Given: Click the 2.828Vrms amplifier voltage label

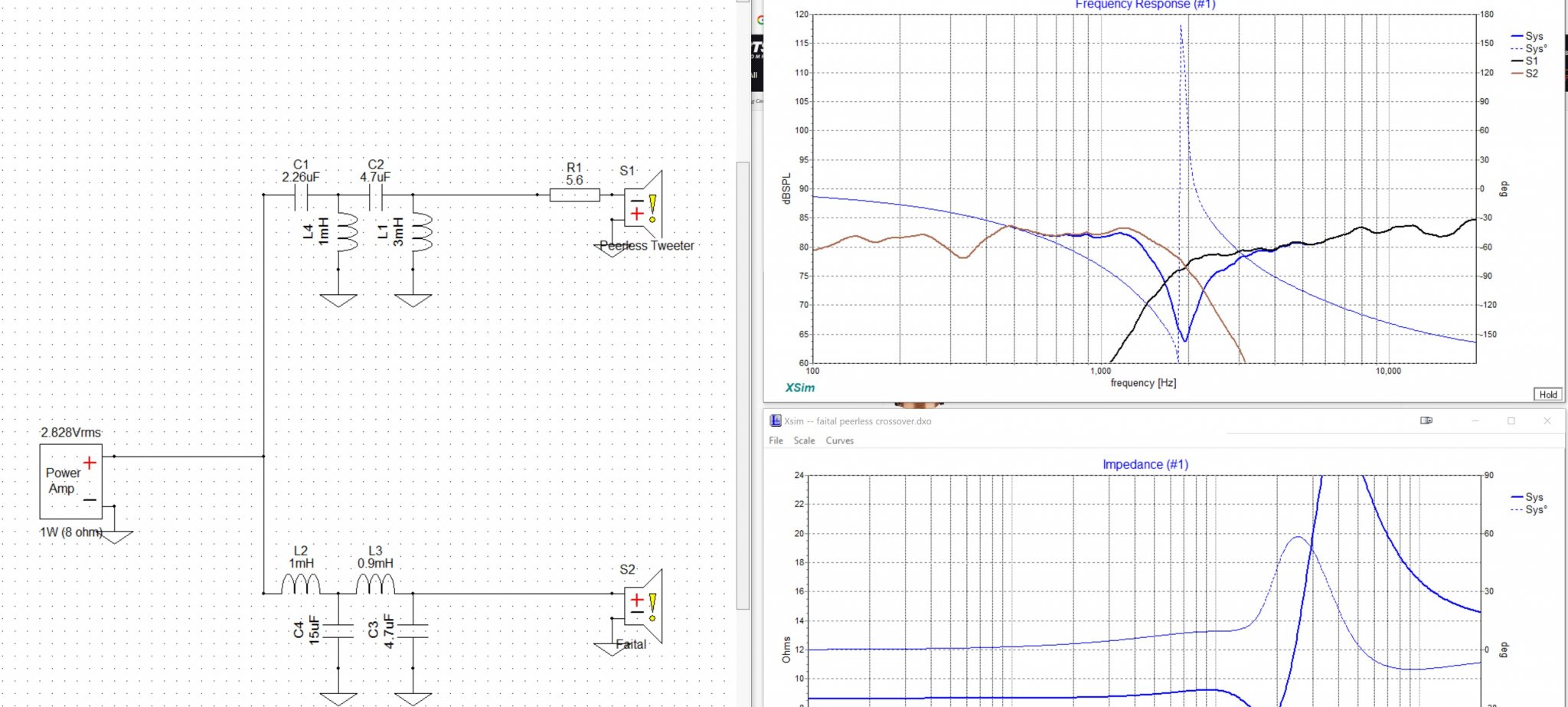Looking at the screenshot, I should 70,432.
